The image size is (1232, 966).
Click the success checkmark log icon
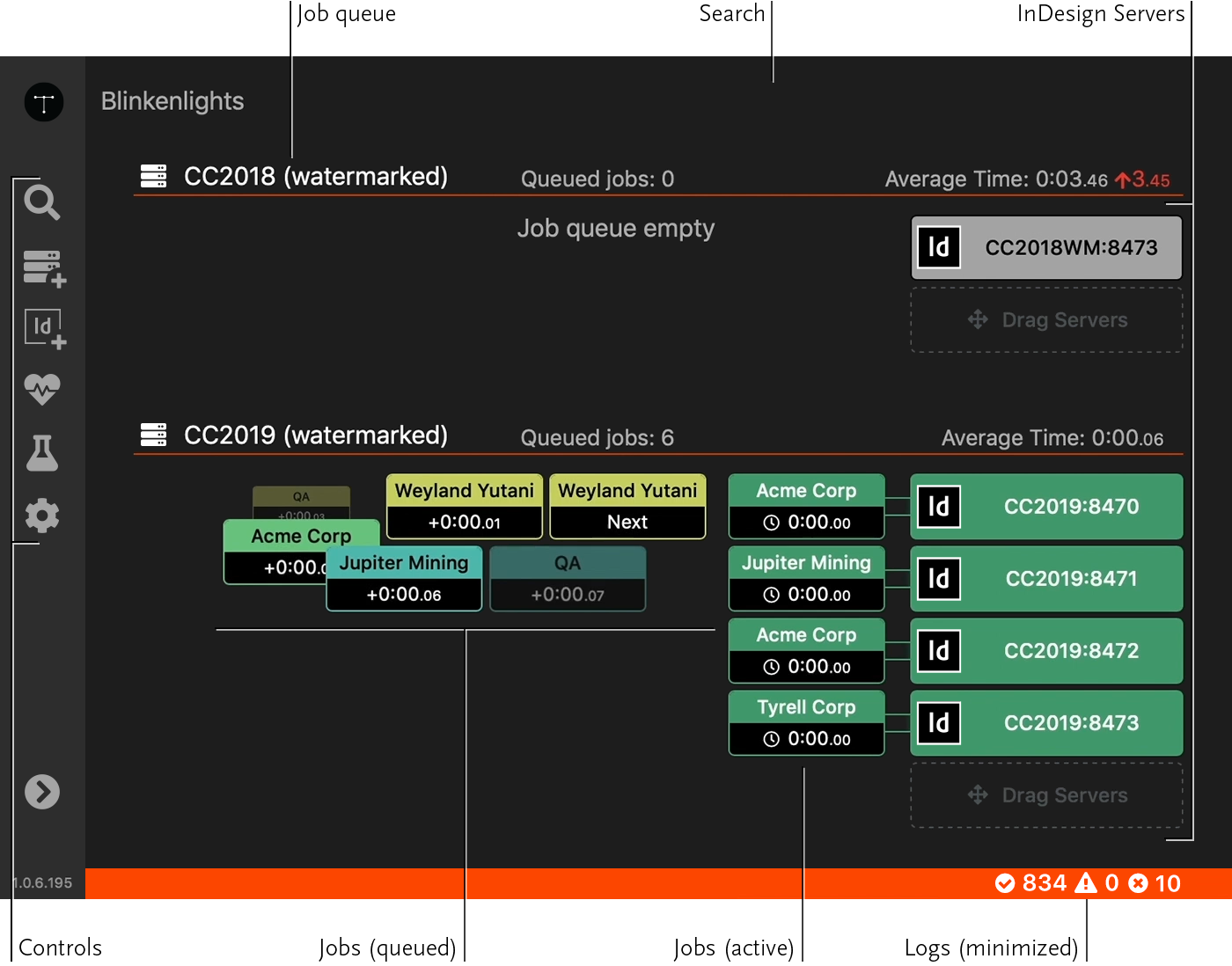click(1005, 883)
